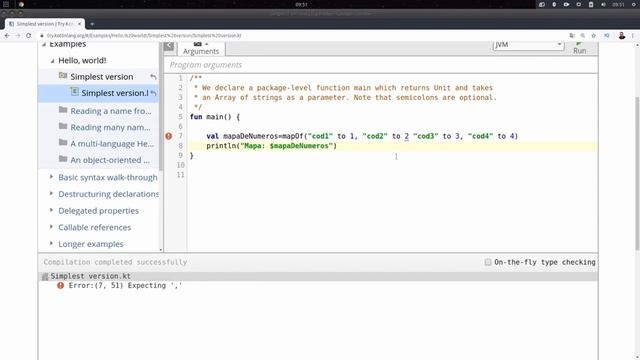
Task: Click code line 7 with mapaDeNumeros declaration
Action: coord(362,136)
